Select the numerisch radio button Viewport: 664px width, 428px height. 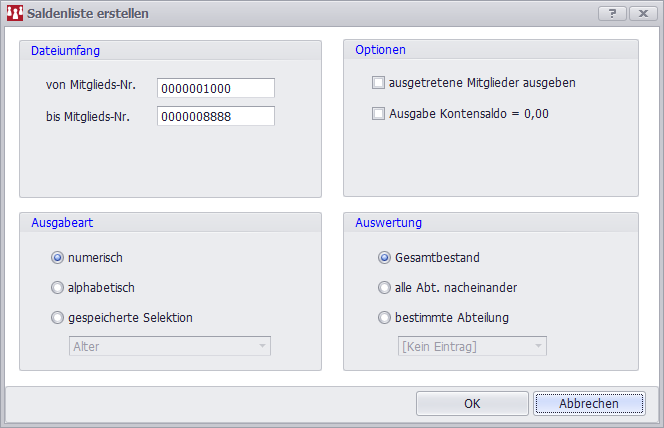[x=57, y=257]
